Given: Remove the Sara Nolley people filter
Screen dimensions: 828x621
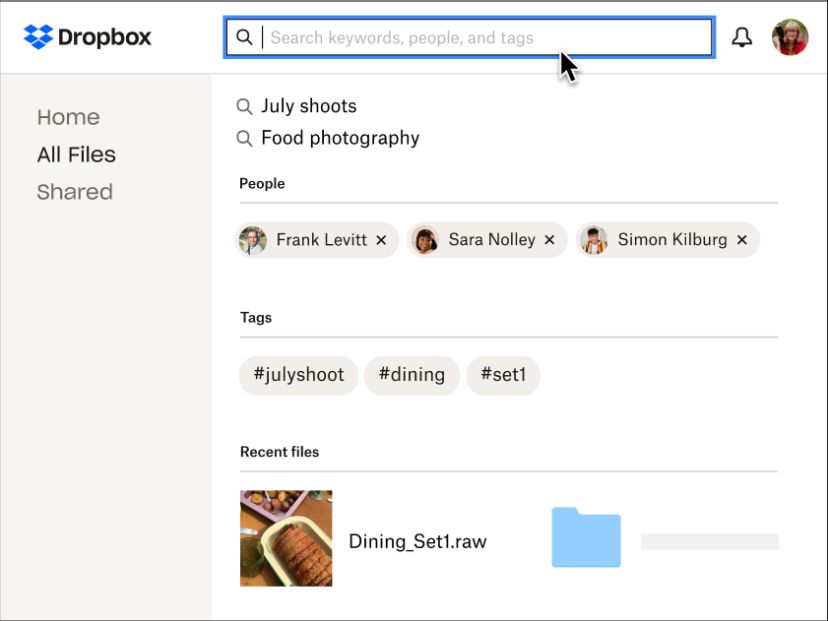Looking at the screenshot, I should click(x=549, y=240).
